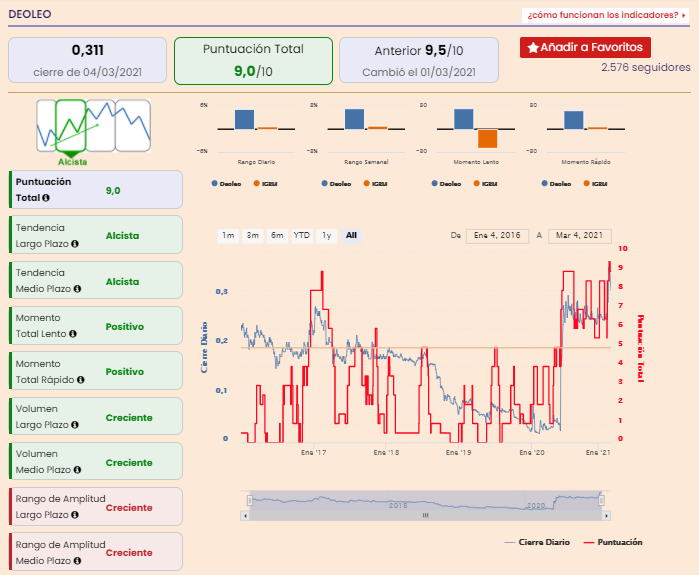Toggle IGBM legend in Momento Rápido chart
Screen dimensions: 699x575
[x=596, y=184]
